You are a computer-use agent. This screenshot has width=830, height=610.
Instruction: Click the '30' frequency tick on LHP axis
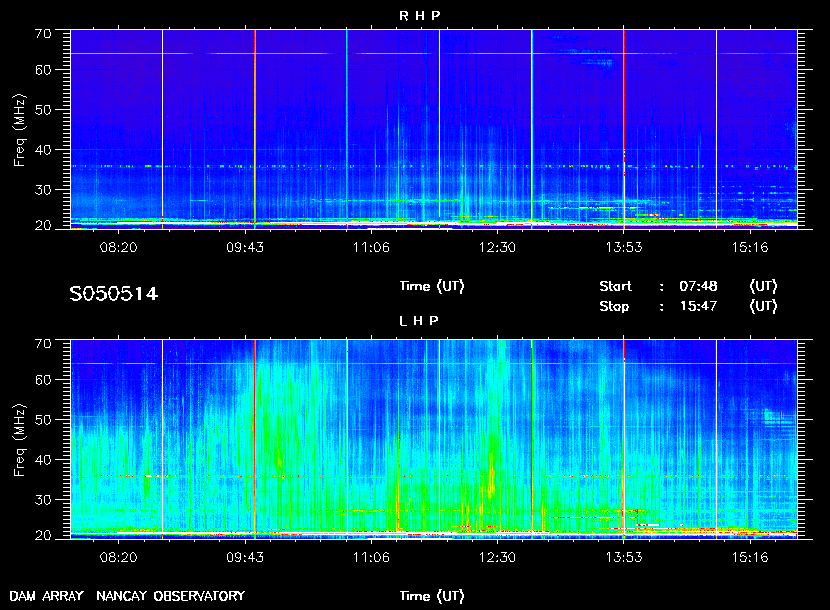pos(43,499)
